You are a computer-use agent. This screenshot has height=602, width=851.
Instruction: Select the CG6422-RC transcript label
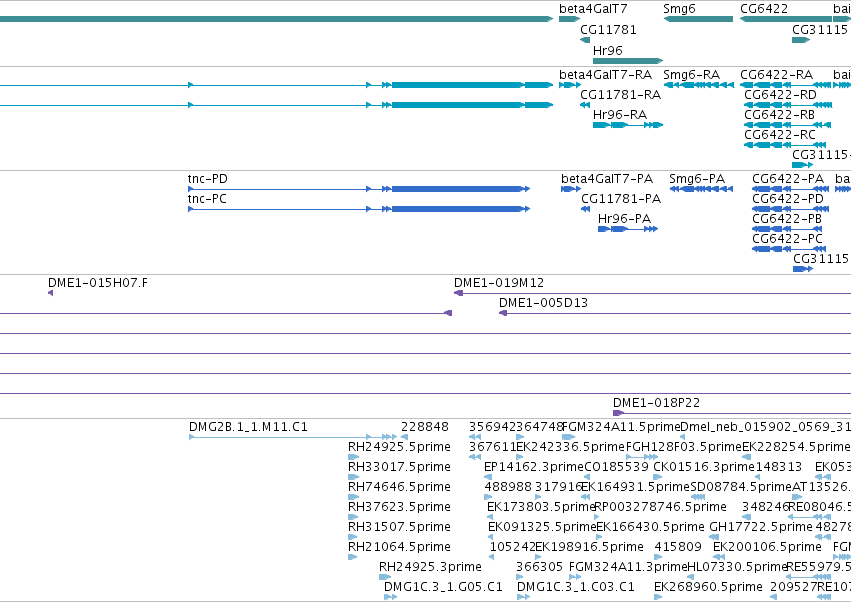[779, 135]
